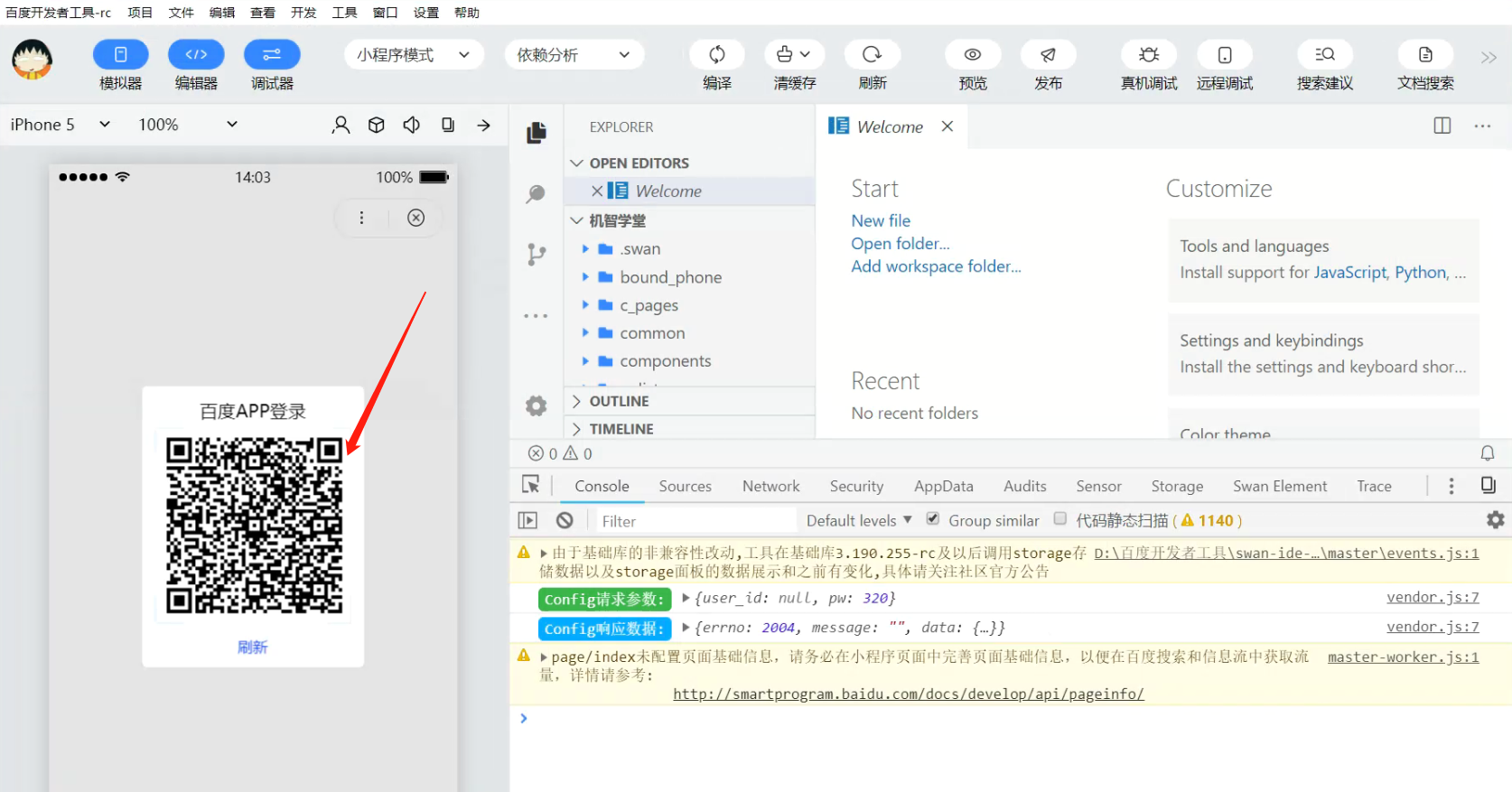Open the Explorer files sidebar icon

click(x=537, y=133)
